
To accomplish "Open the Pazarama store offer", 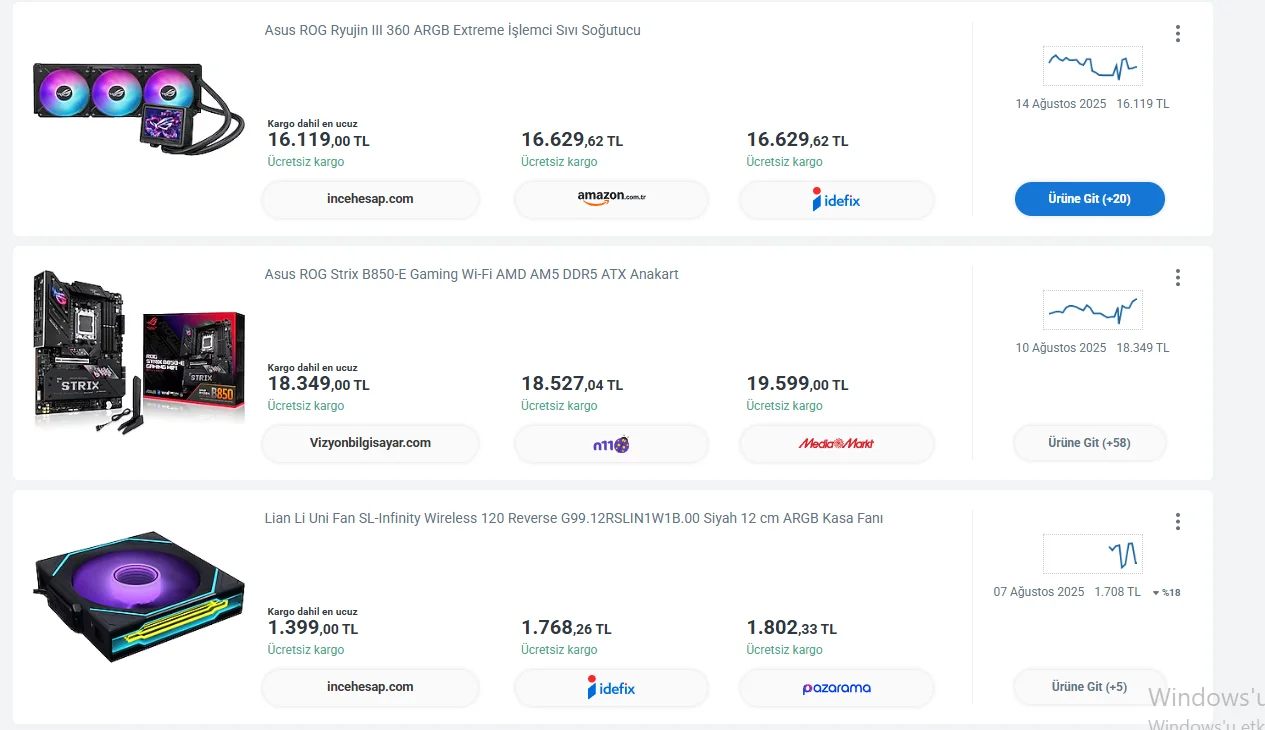I will 836,687.
